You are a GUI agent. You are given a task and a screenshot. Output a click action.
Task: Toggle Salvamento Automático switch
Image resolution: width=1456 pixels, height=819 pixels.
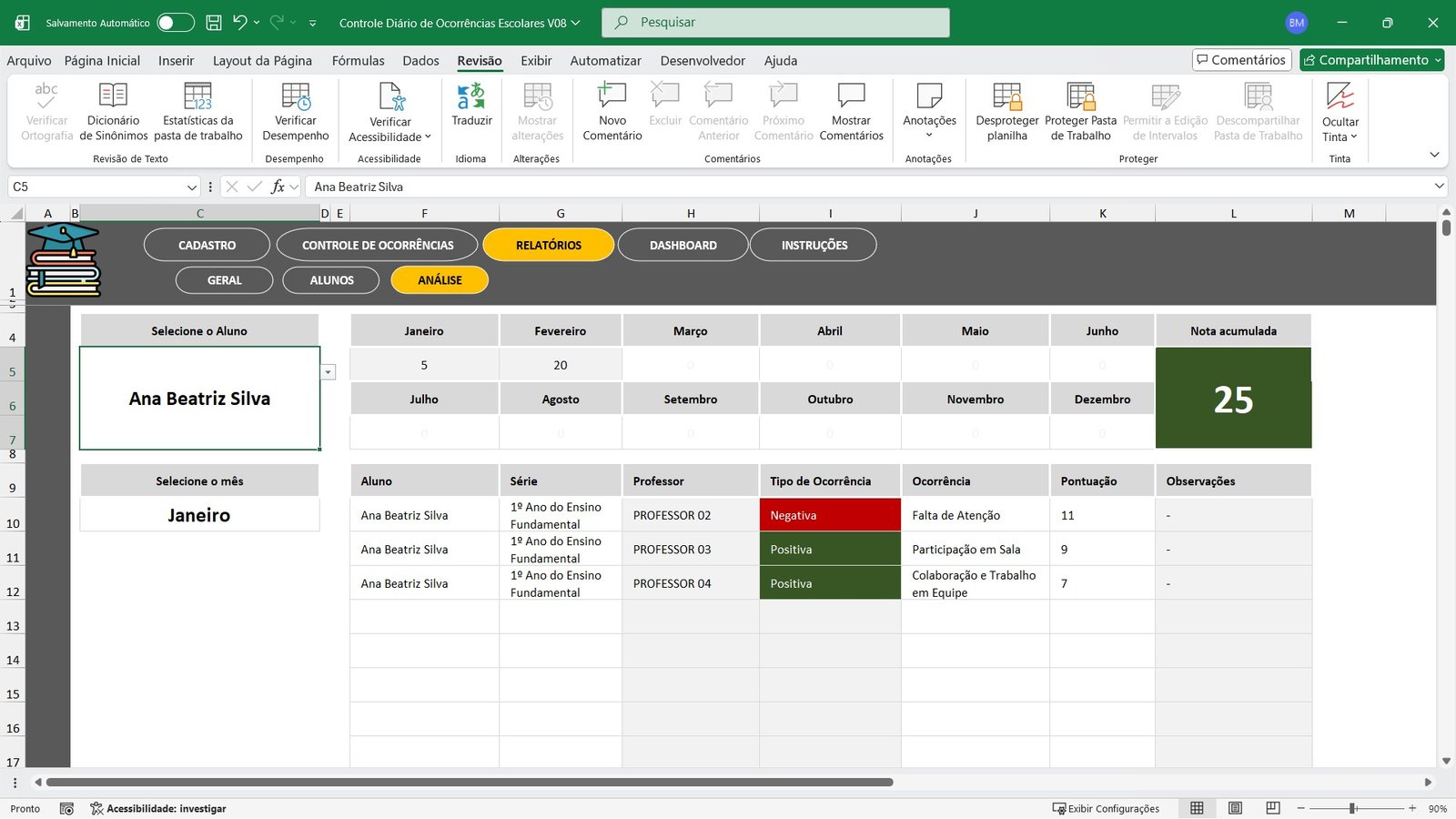[x=175, y=23]
